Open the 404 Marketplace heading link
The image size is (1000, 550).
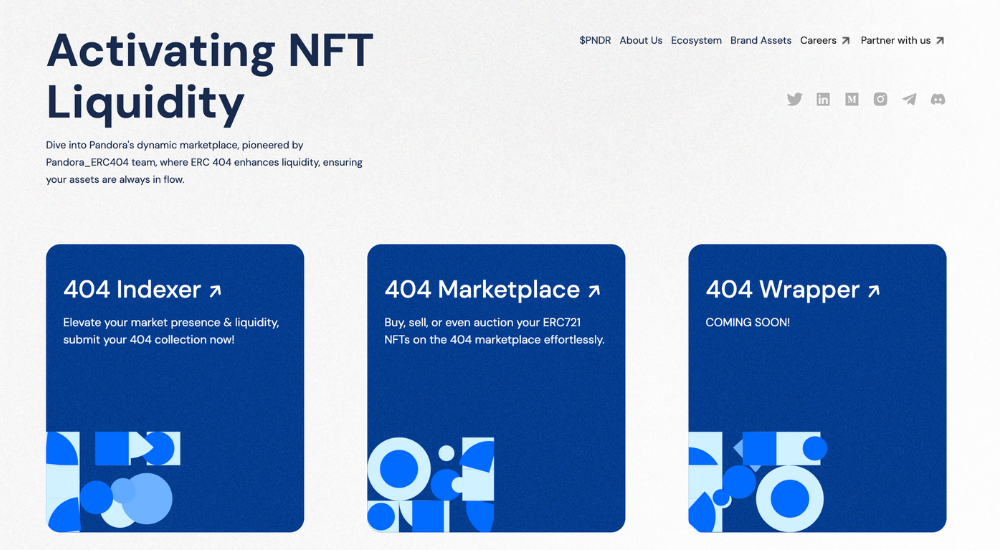click(482, 290)
